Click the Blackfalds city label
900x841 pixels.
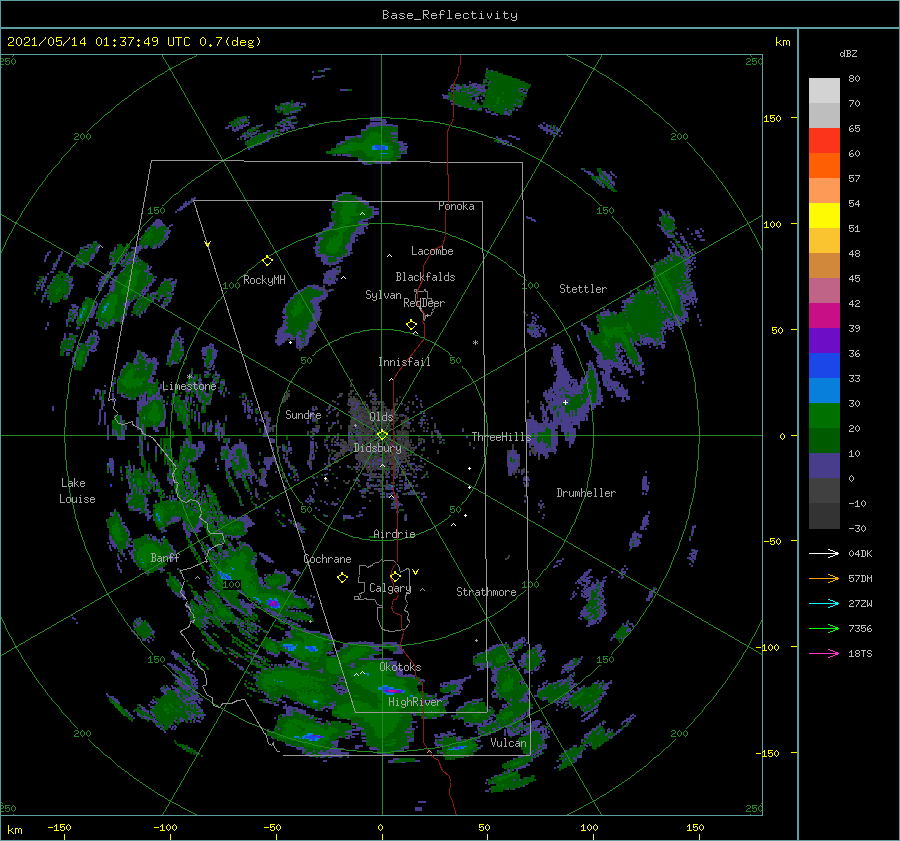click(425, 277)
